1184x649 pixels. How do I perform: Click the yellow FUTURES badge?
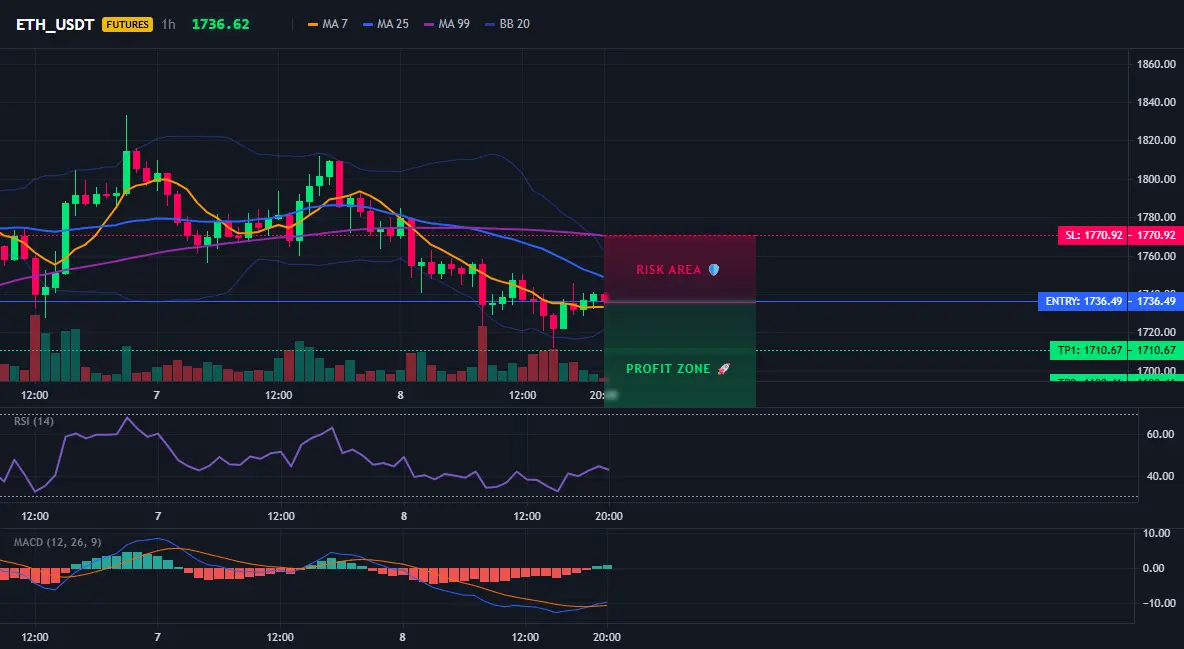click(128, 24)
